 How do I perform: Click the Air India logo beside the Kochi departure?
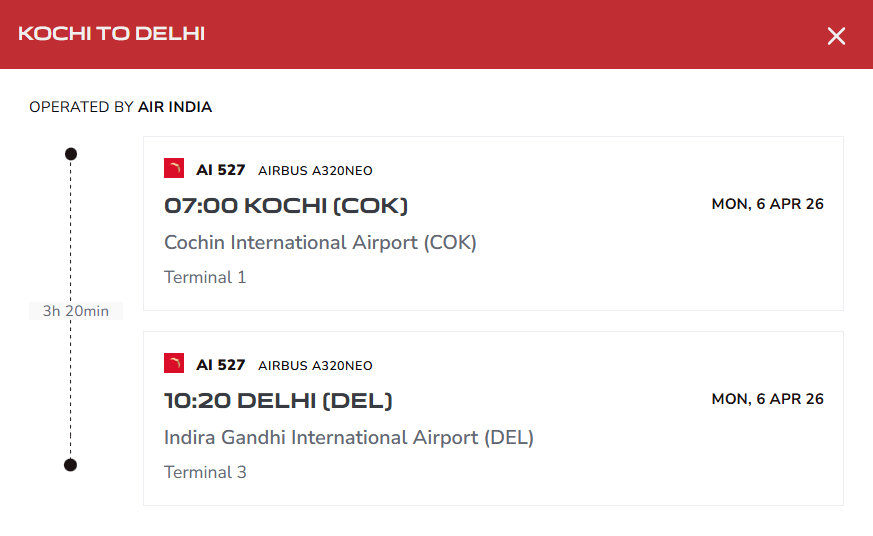point(174,169)
